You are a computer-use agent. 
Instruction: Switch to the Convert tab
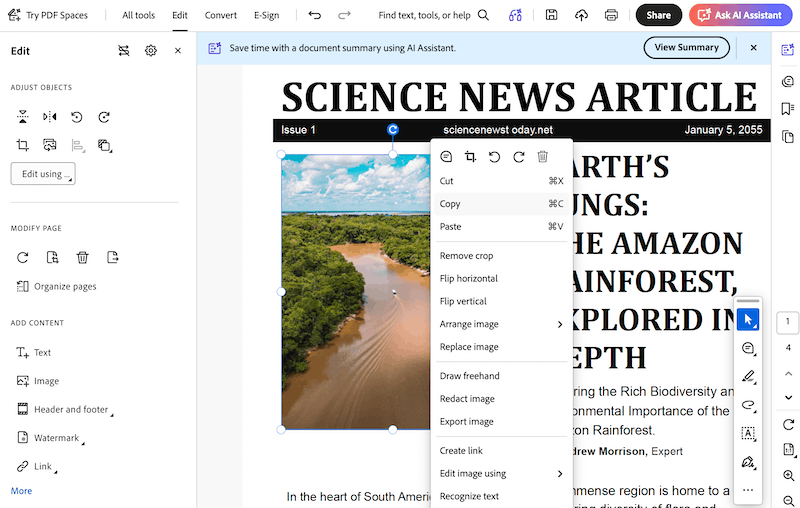tap(221, 15)
